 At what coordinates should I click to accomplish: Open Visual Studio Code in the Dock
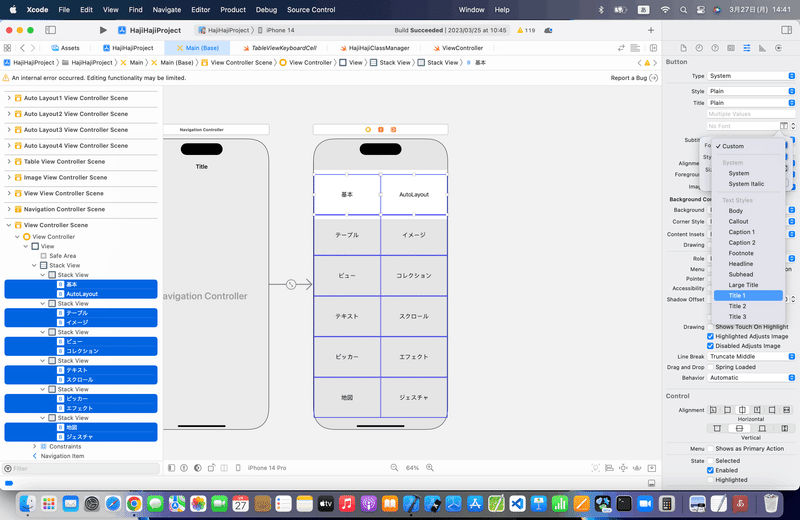pyautogui.click(x=517, y=504)
